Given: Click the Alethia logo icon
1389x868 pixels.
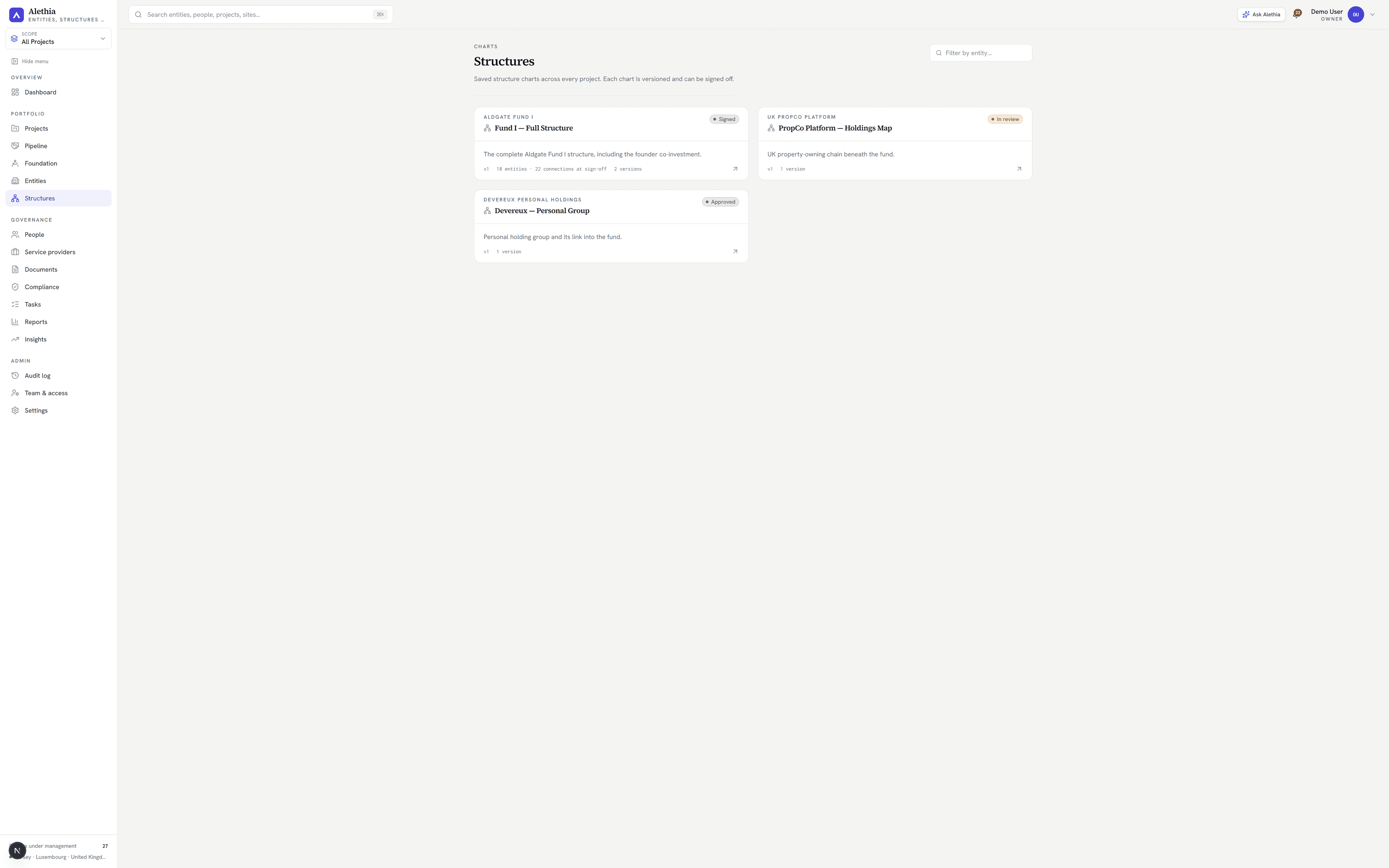Looking at the screenshot, I should click(17, 15).
